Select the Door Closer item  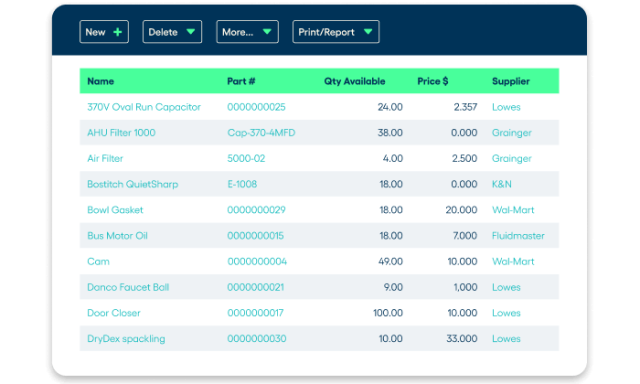pyautogui.click(x=113, y=313)
